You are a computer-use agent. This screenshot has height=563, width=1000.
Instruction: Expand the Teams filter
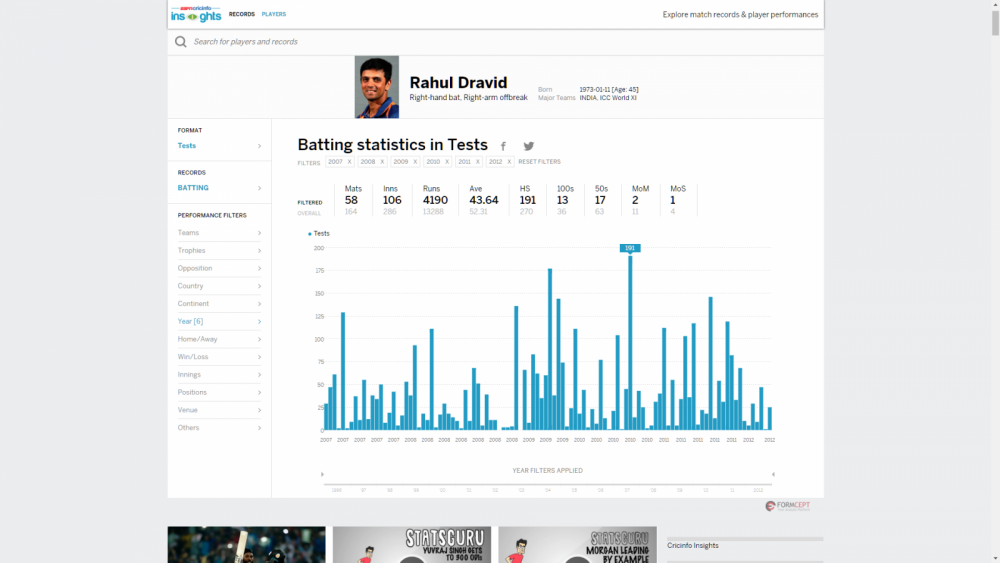219,233
